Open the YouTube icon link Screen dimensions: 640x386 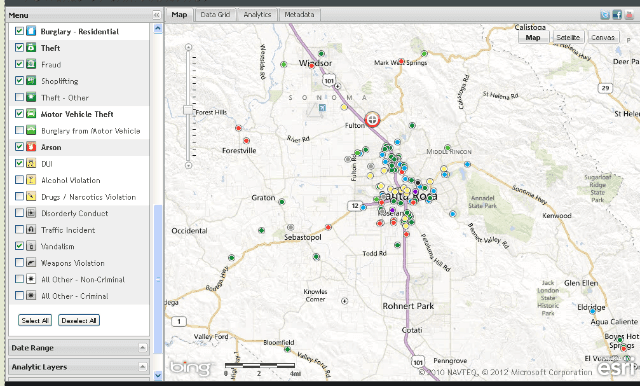(629, 15)
